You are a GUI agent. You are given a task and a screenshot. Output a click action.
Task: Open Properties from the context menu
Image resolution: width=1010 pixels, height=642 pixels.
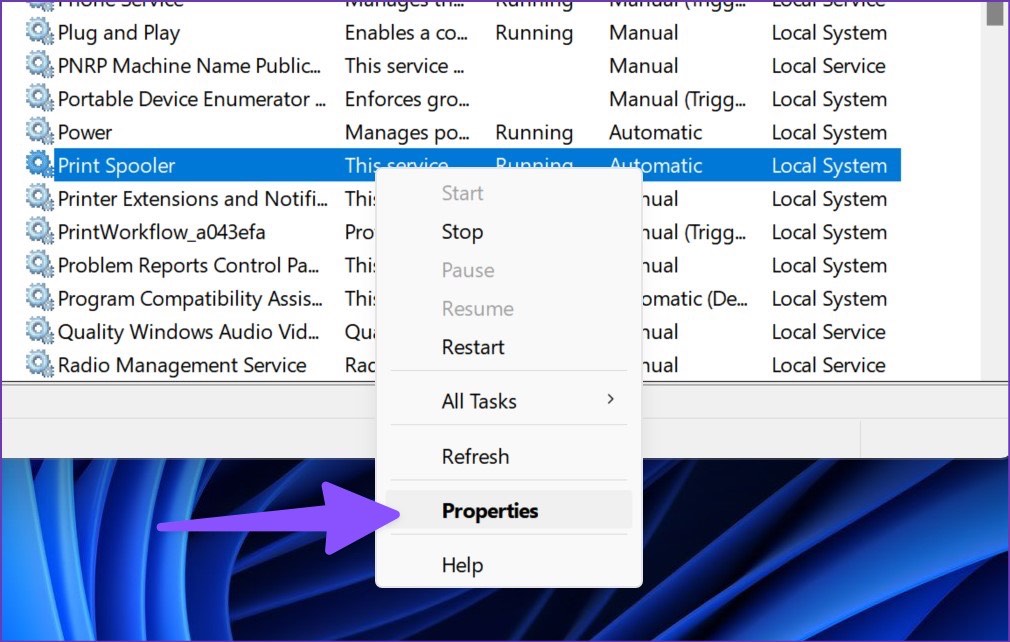[509, 511]
